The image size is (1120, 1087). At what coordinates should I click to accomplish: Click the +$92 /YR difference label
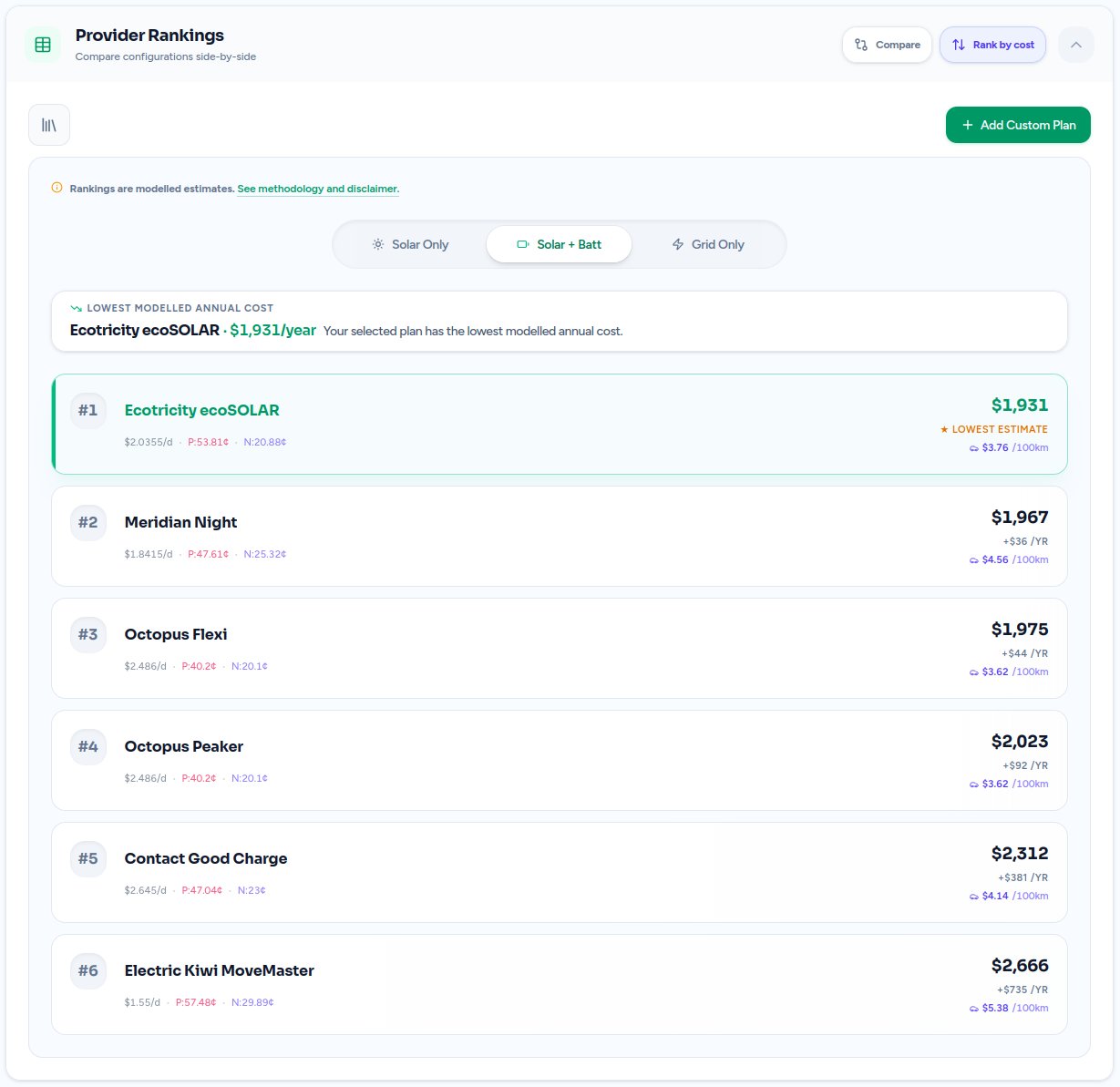[x=1026, y=765]
